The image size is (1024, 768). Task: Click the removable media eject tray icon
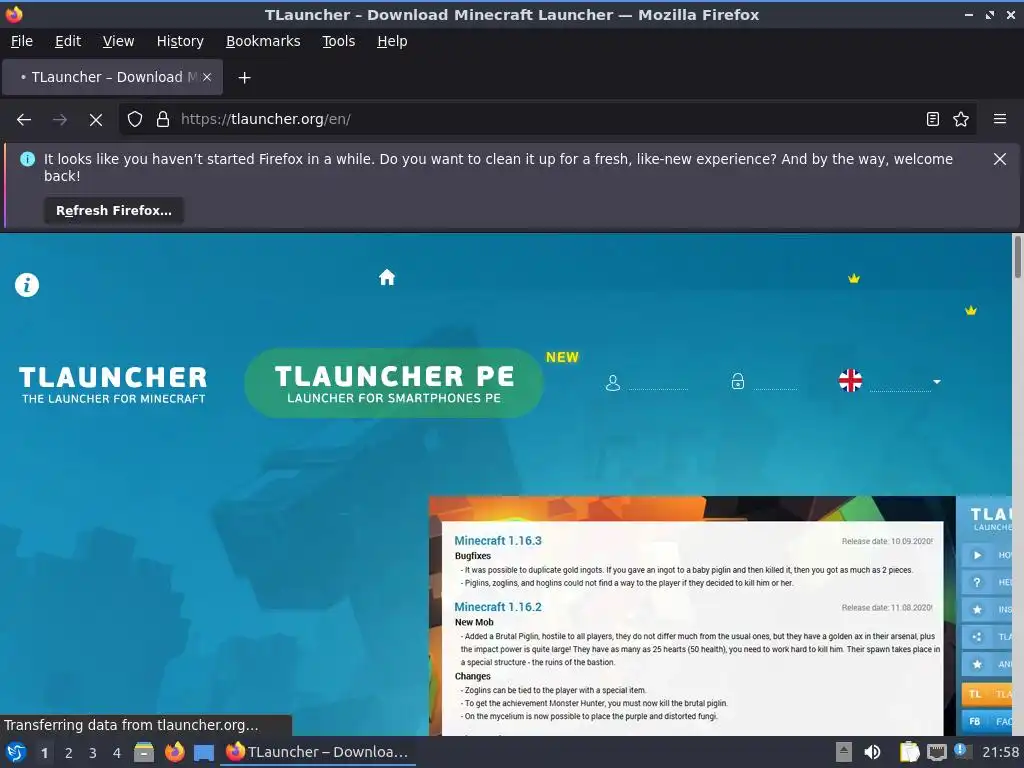[844, 752]
